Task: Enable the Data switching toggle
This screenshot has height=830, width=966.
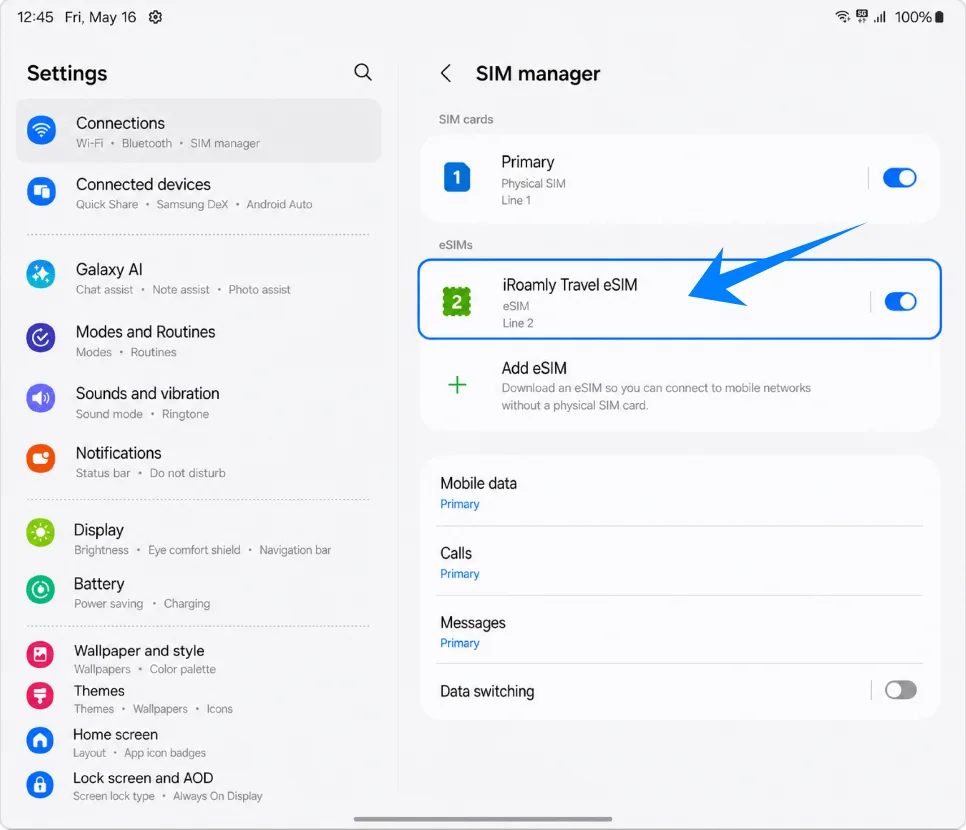Action: click(901, 690)
